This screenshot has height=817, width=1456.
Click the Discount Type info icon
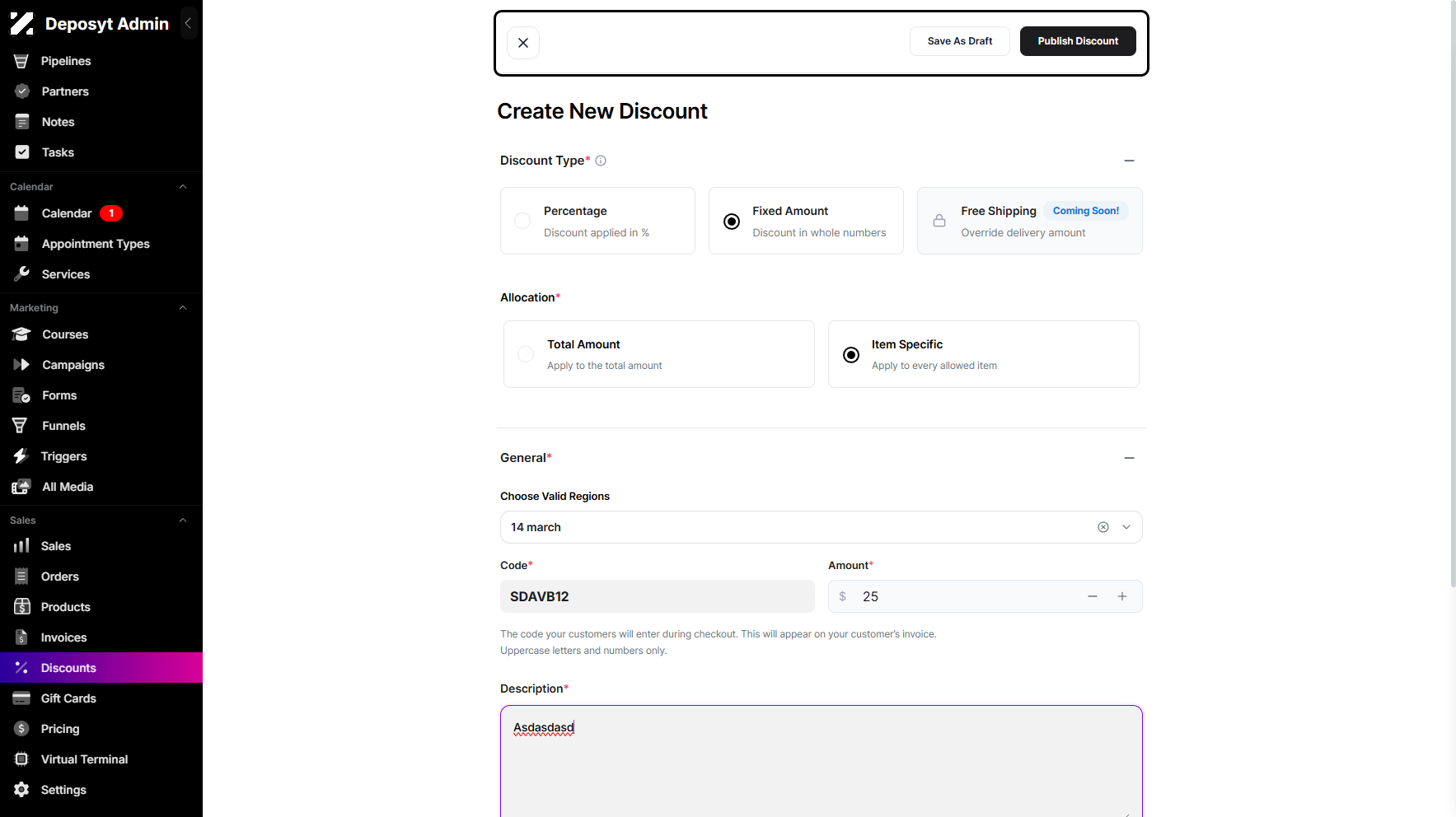click(601, 161)
